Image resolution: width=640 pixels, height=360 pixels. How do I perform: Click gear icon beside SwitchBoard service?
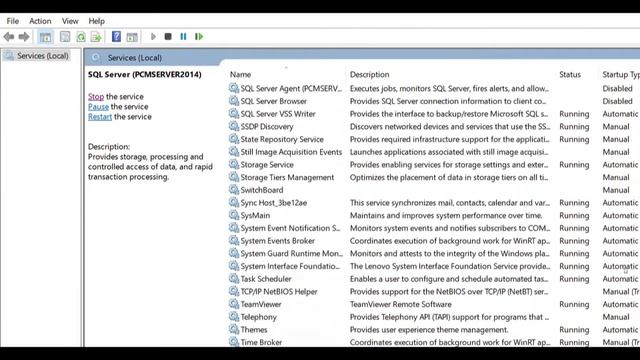234,189
